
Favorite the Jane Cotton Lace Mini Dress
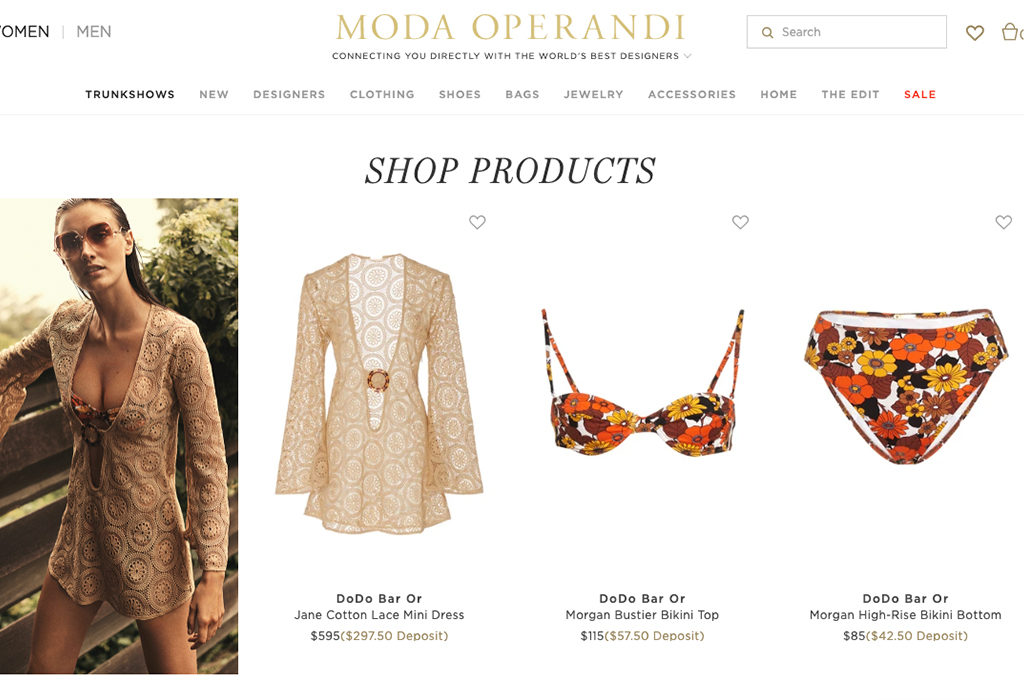[x=477, y=222]
